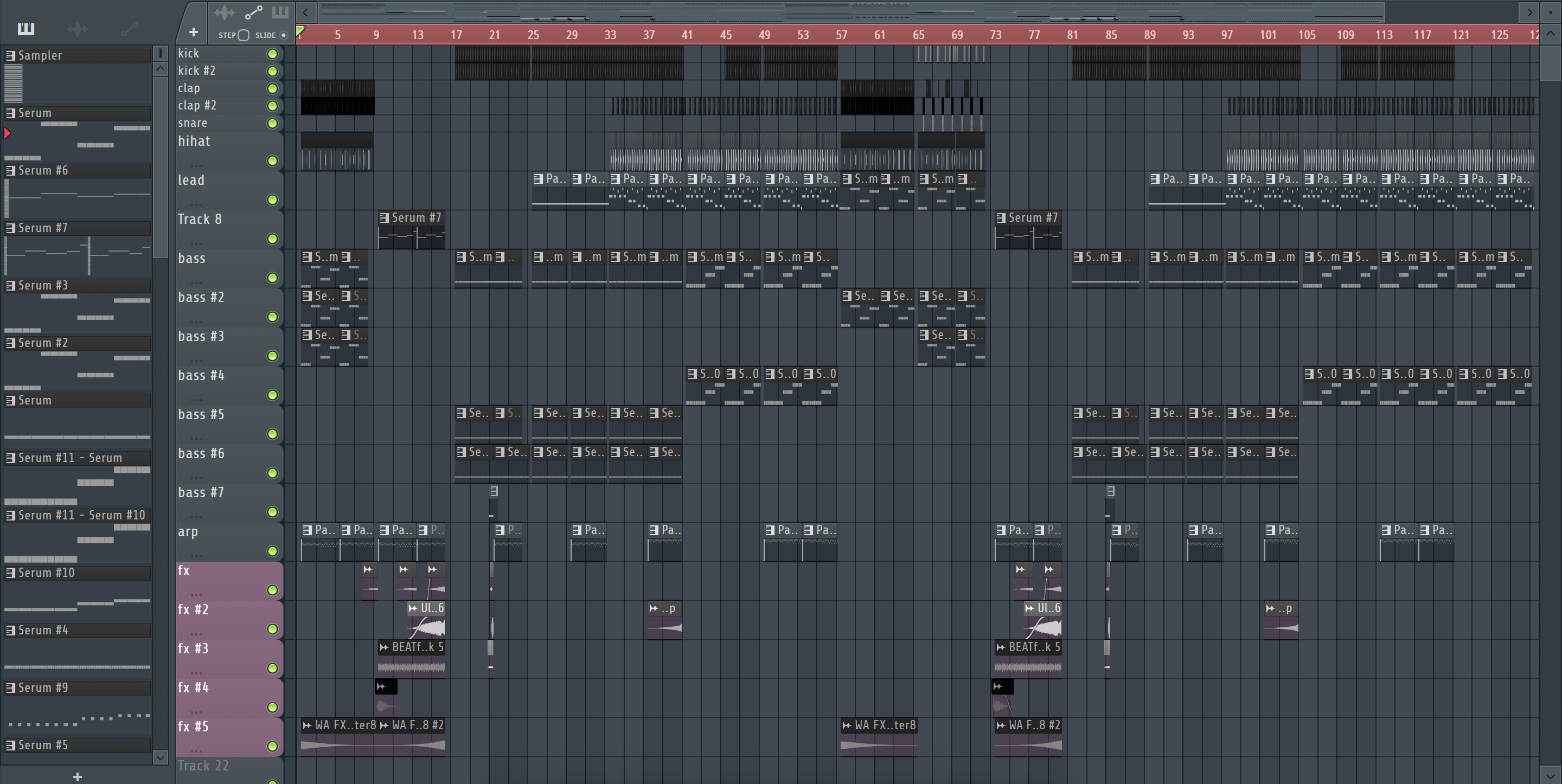Click the Serum #7 pattern icon in picker
Screen dimensions: 1562x784
(10, 229)
